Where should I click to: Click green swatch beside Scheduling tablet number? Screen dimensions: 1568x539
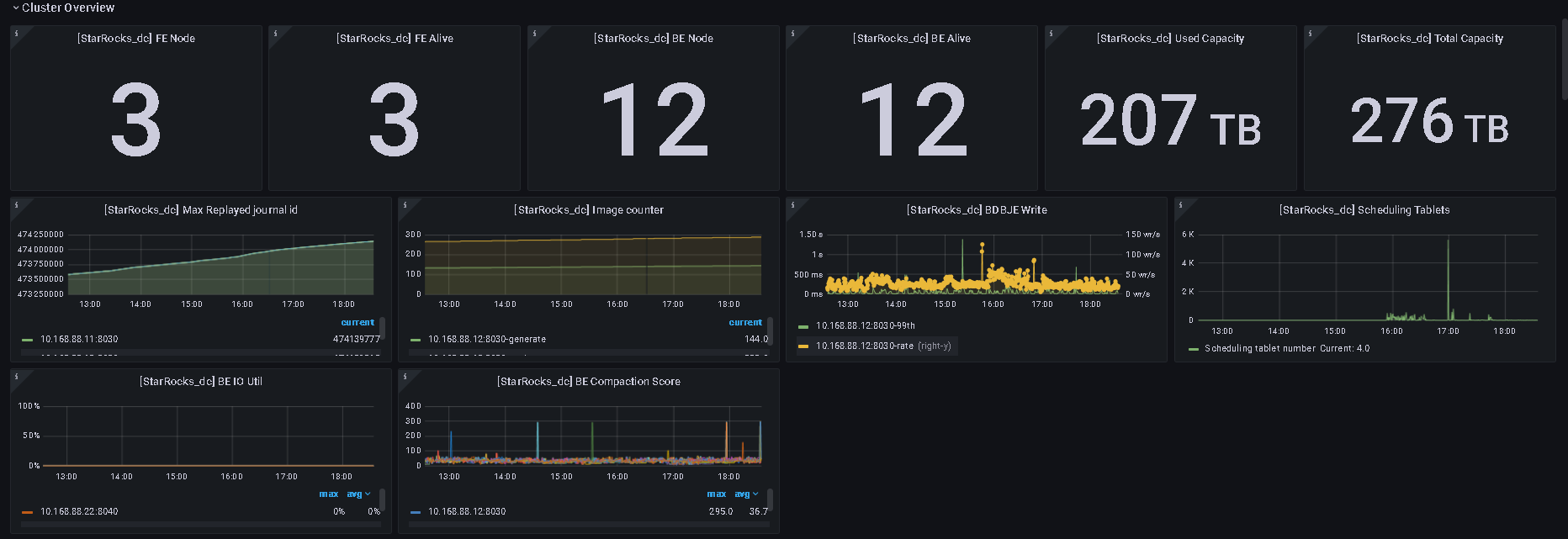pos(1193,349)
